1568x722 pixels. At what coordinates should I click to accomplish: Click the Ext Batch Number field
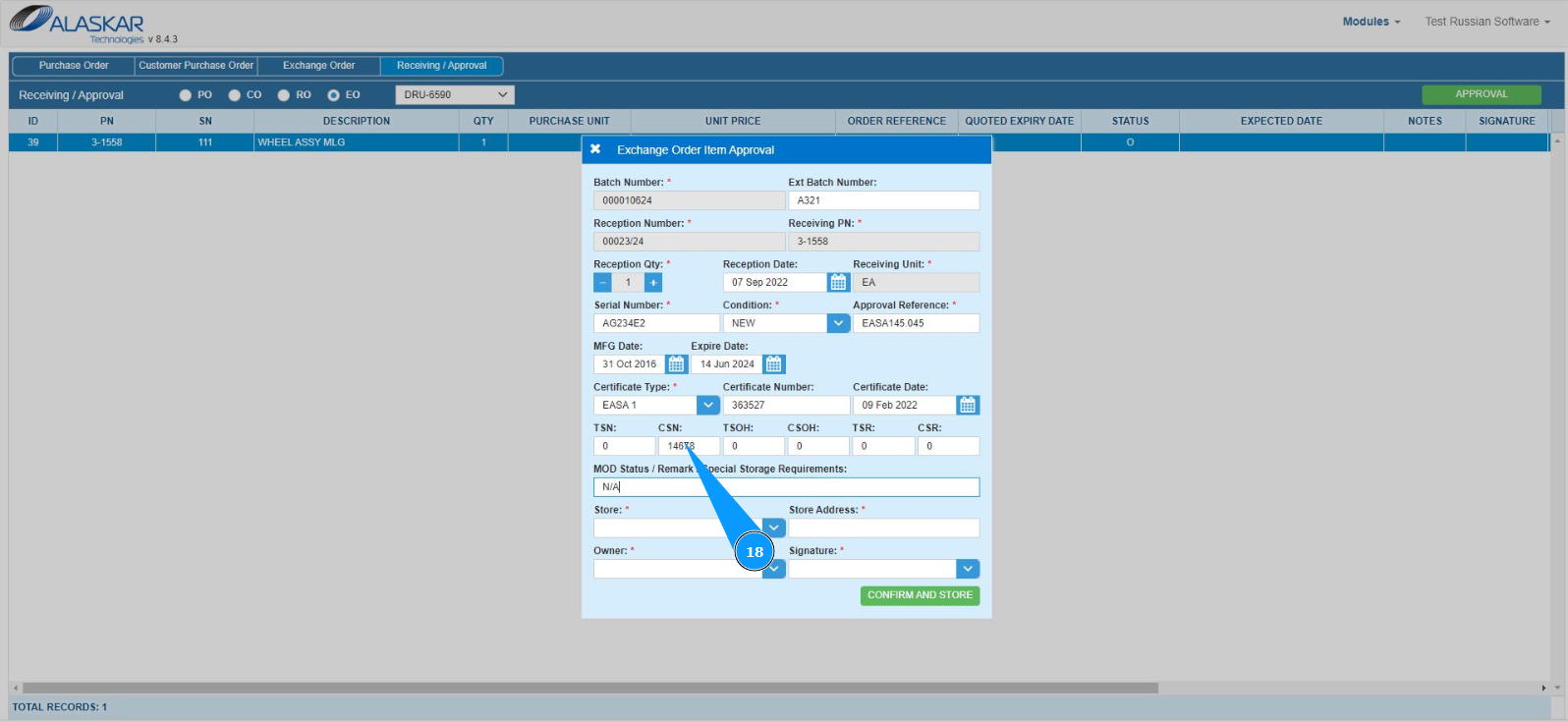pyautogui.click(x=884, y=200)
